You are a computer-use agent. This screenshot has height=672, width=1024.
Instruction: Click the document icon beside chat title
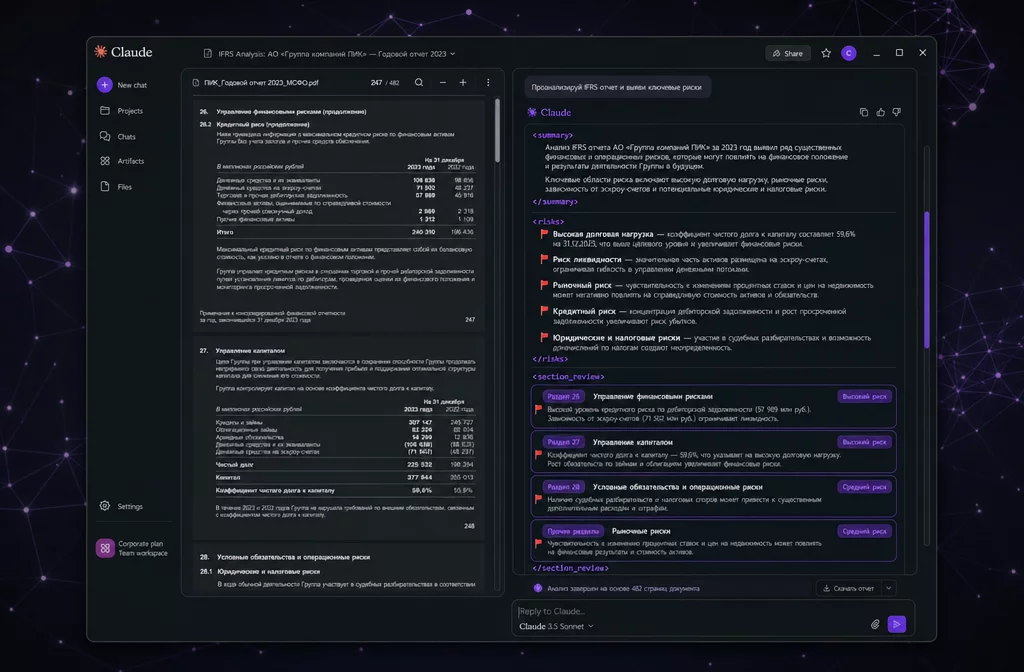(208, 54)
